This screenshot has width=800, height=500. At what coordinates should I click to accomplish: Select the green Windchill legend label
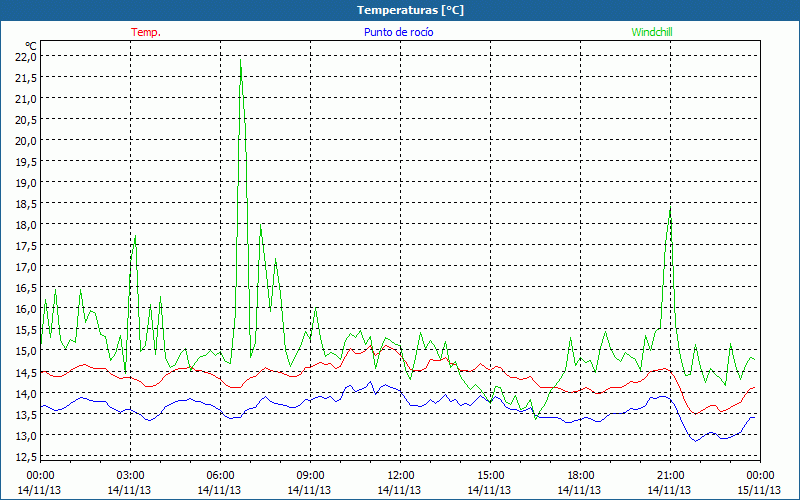pos(652,32)
